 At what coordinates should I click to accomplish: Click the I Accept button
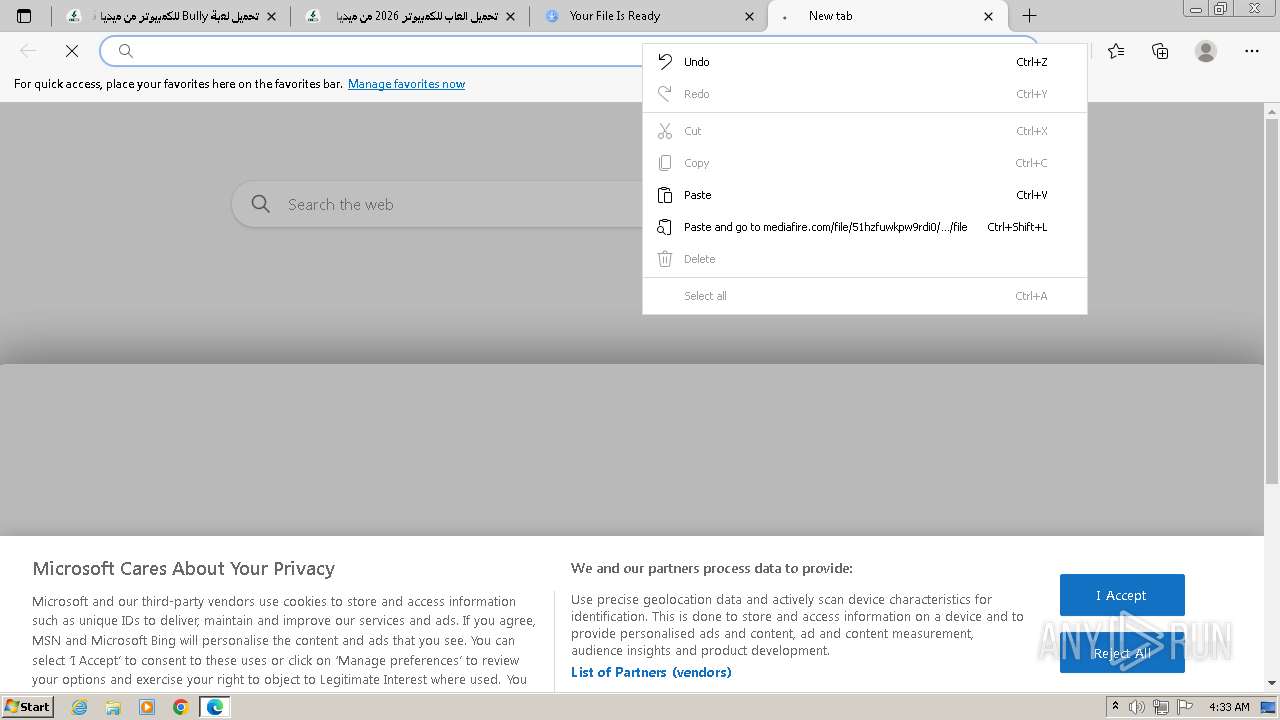[1122, 595]
